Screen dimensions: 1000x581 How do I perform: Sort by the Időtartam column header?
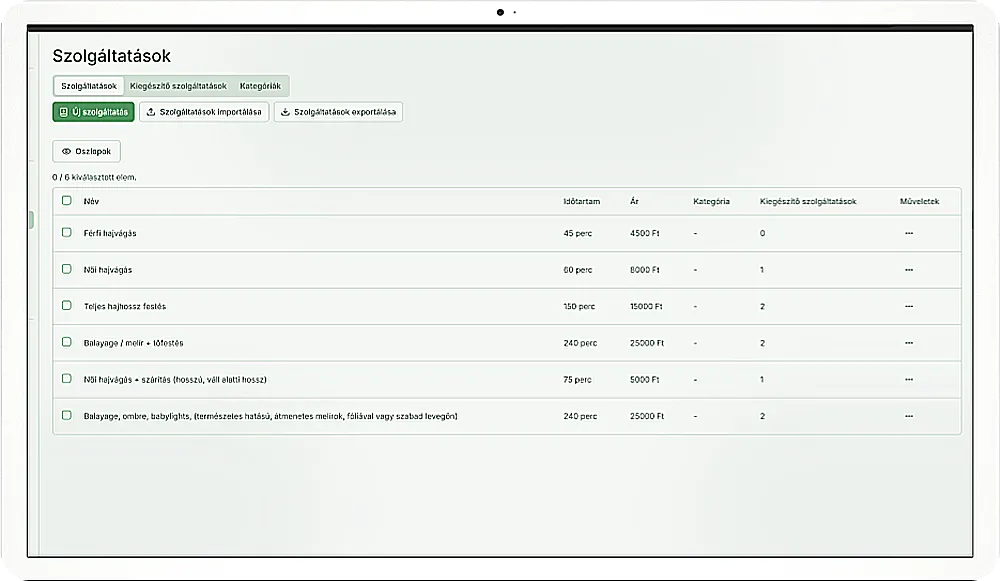(x=581, y=201)
